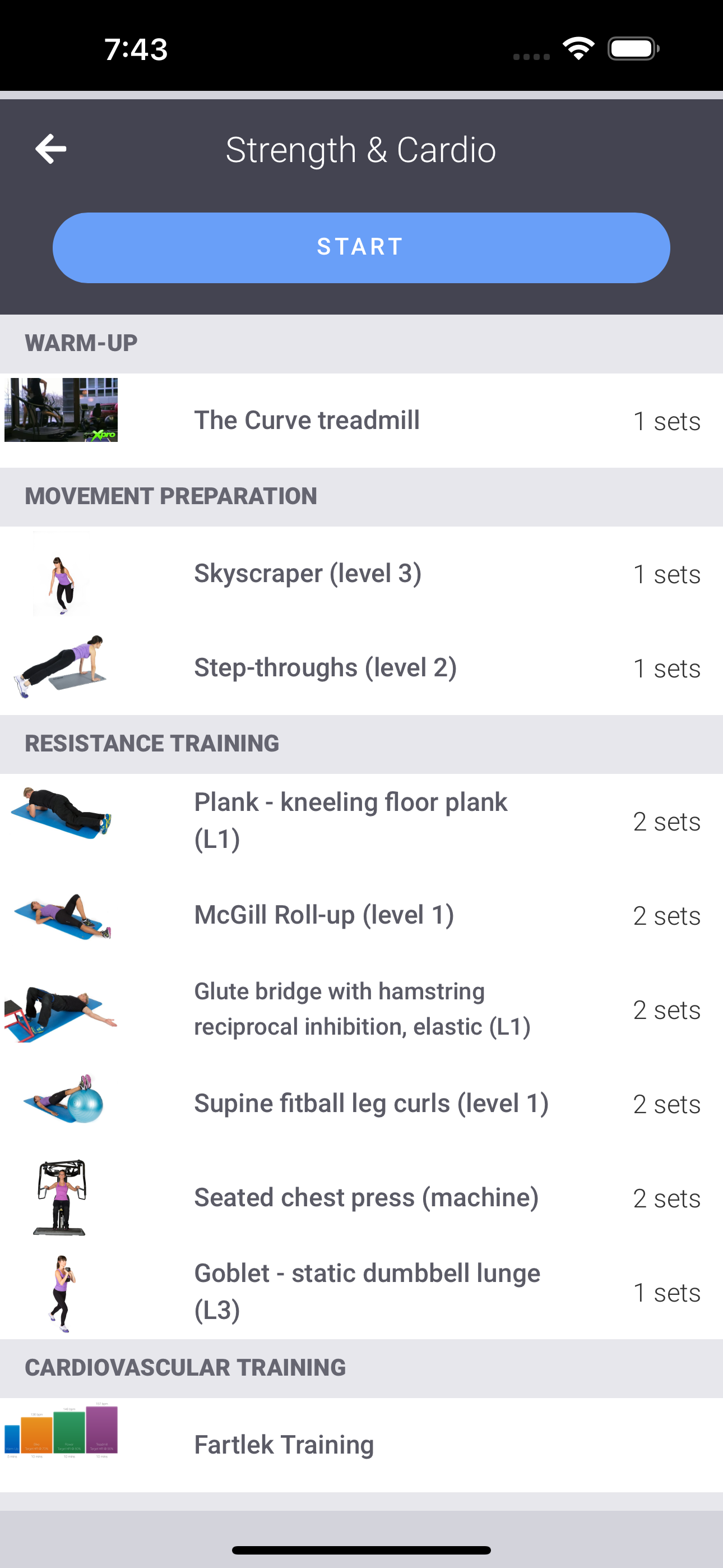Tap the kneeling plank thumbnail image
Screen dimensions: 723x1568
[x=61, y=813]
